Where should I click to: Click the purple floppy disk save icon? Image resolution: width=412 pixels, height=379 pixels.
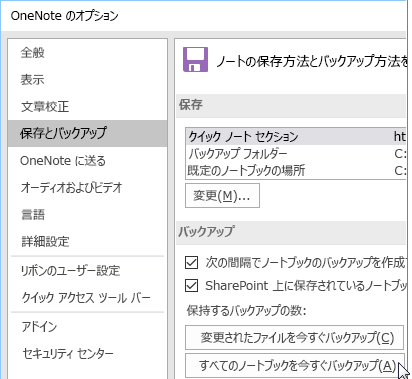tap(195, 60)
